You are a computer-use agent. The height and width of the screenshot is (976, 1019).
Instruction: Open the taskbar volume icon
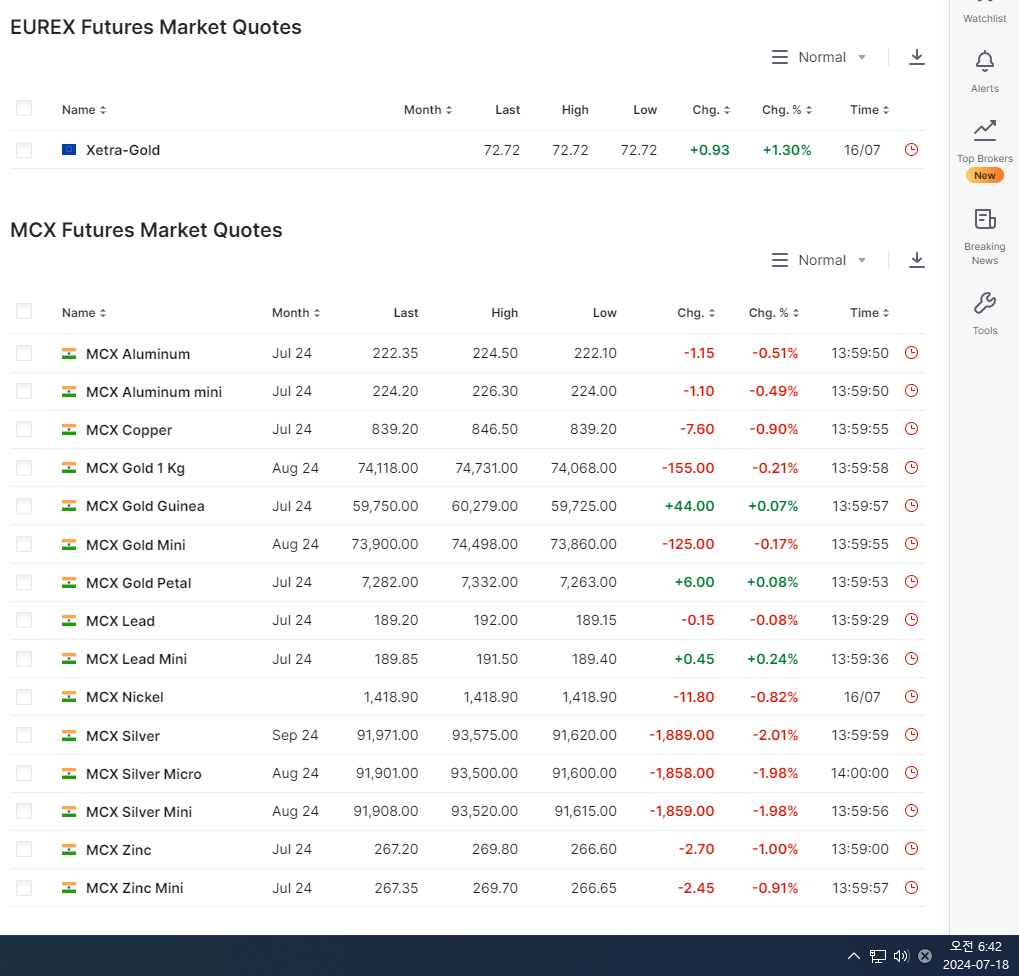pyautogui.click(x=901, y=956)
